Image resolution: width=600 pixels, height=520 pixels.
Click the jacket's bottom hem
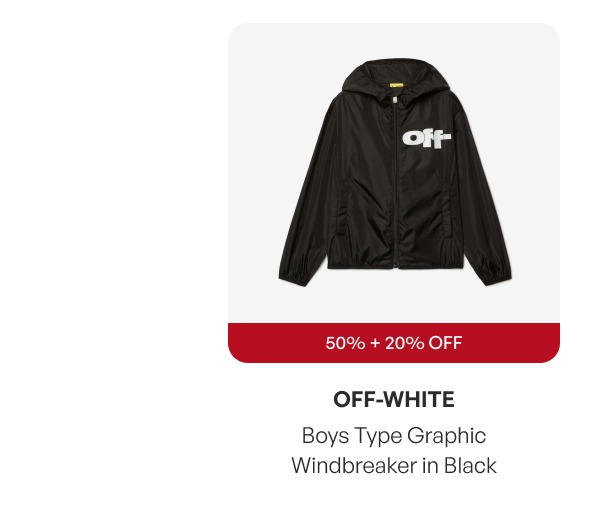(x=396, y=262)
